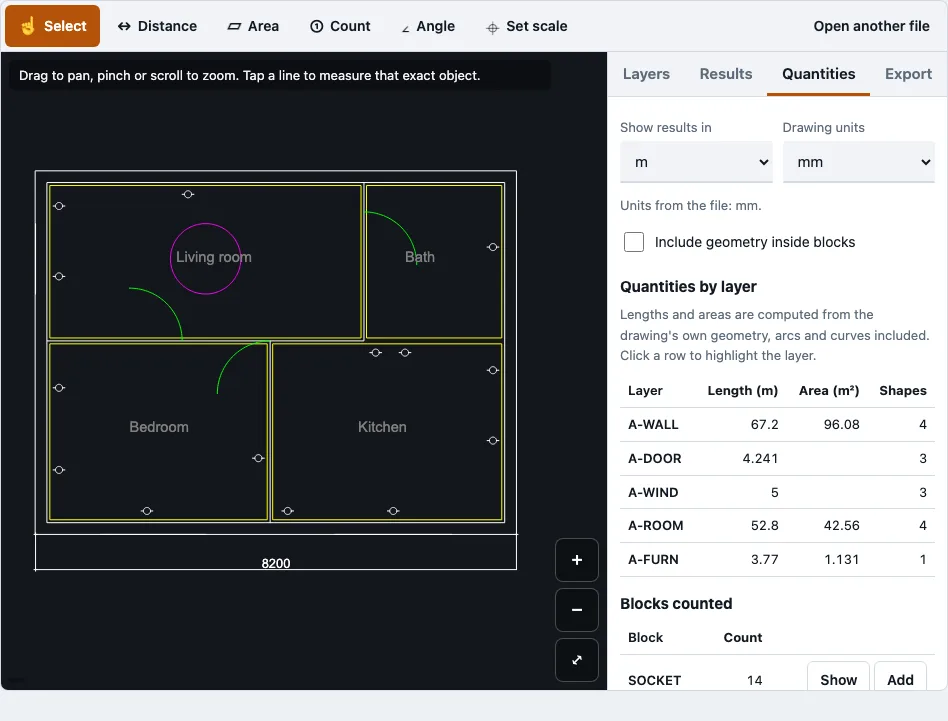This screenshot has width=948, height=721.
Task: Click Open another file
Action: 871,26
